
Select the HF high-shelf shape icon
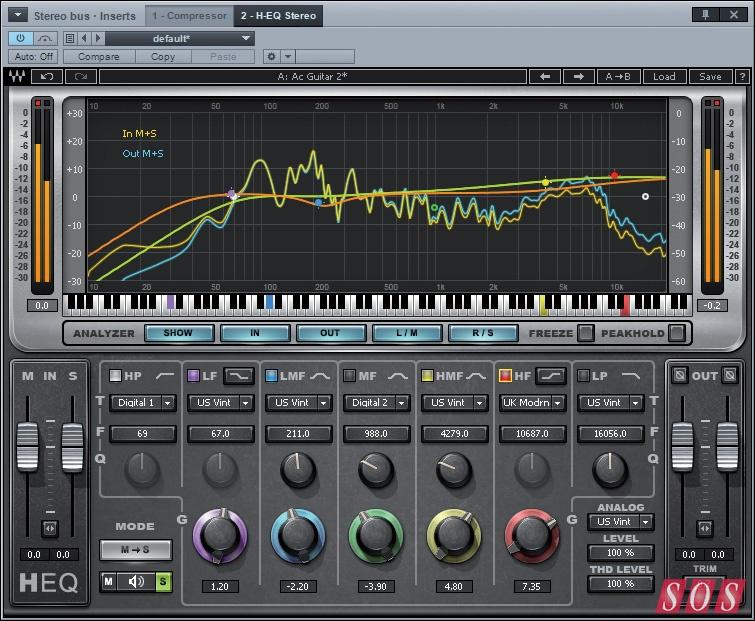click(551, 375)
